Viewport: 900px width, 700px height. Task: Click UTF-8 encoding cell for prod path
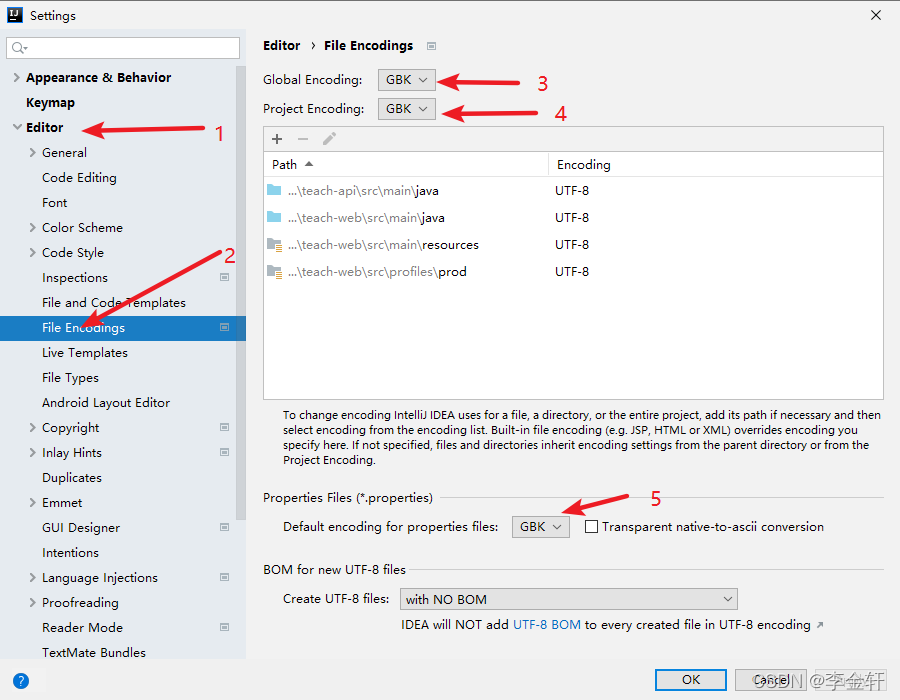click(572, 271)
